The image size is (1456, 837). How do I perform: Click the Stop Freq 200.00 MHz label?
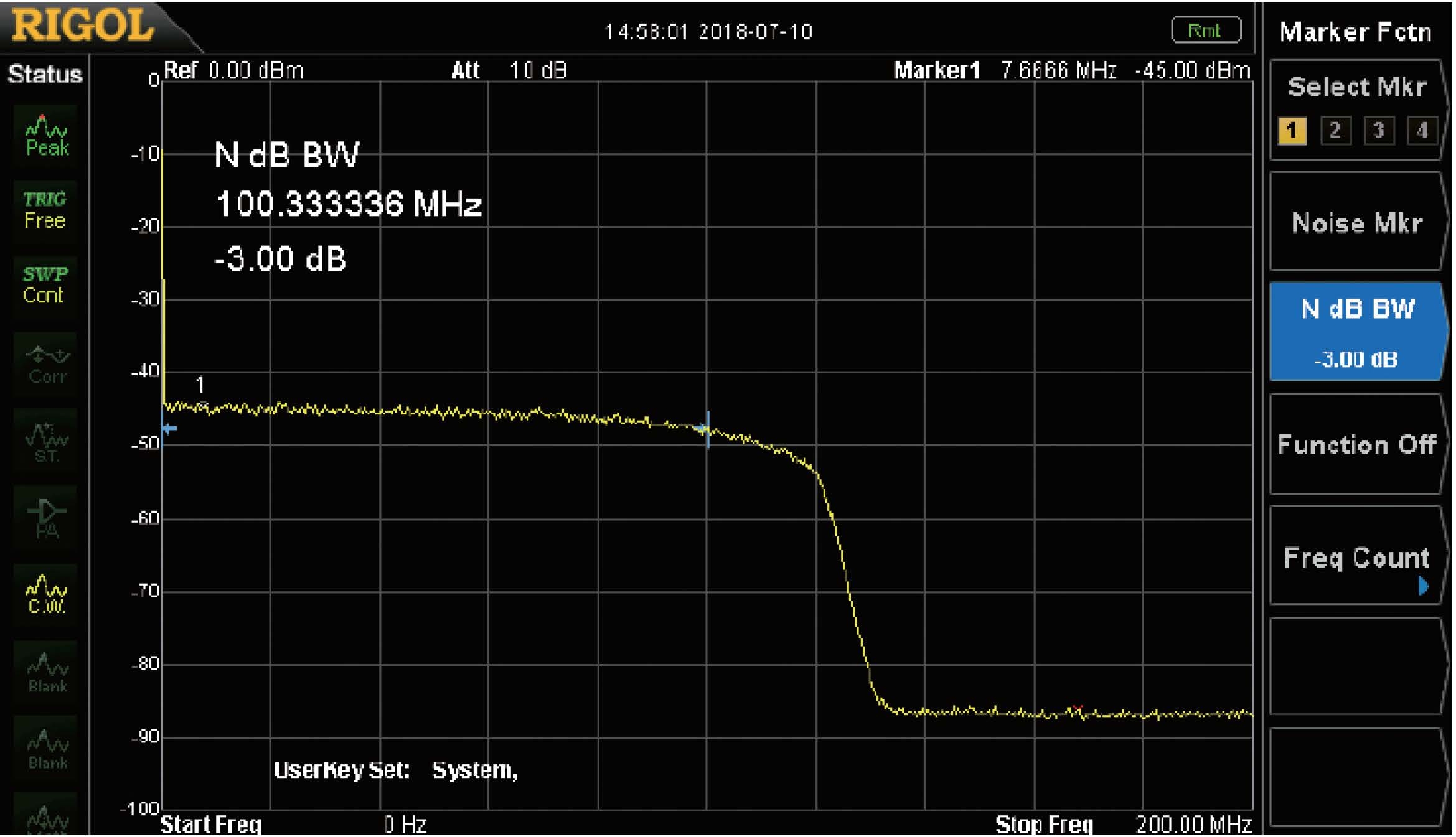click(x=1124, y=825)
